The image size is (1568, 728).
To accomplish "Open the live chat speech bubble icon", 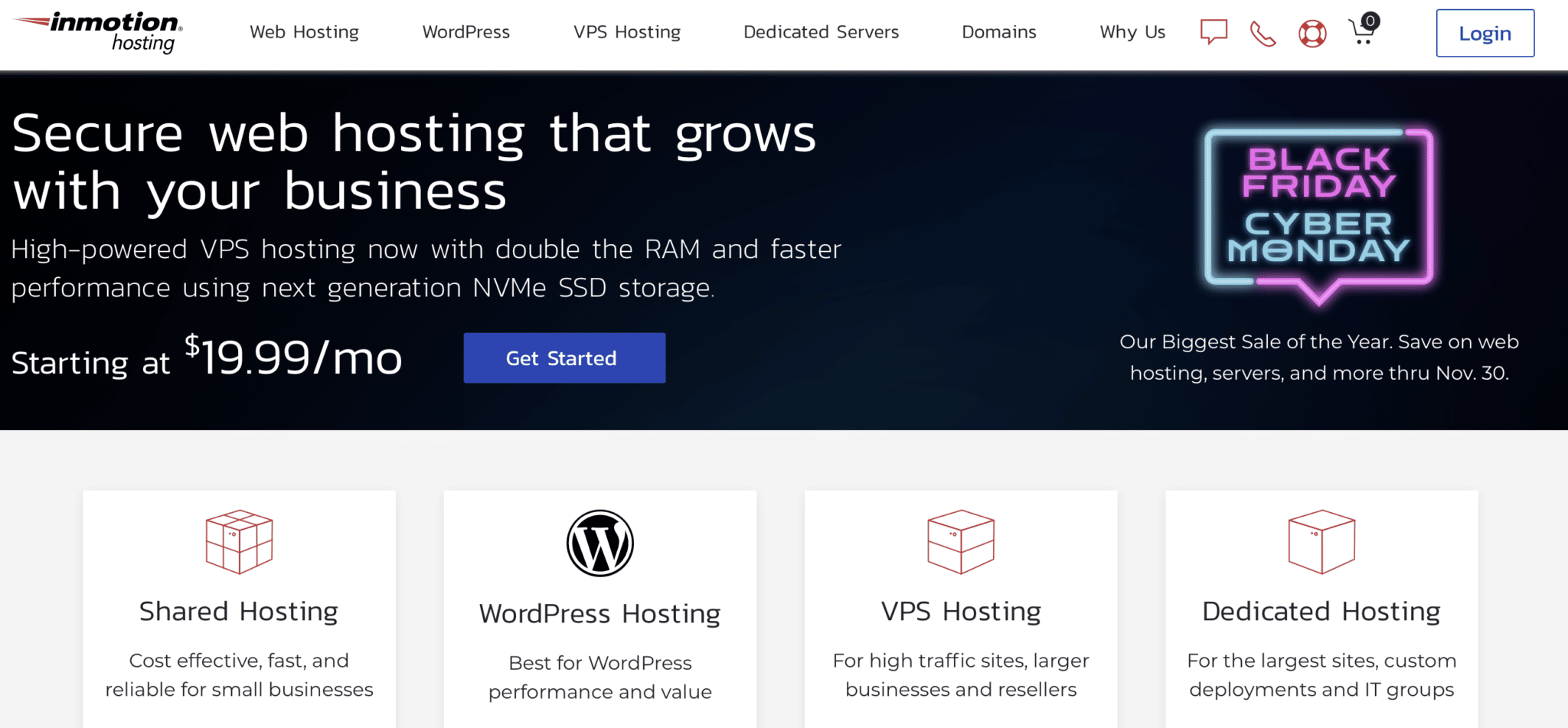I will click(x=1214, y=32).
